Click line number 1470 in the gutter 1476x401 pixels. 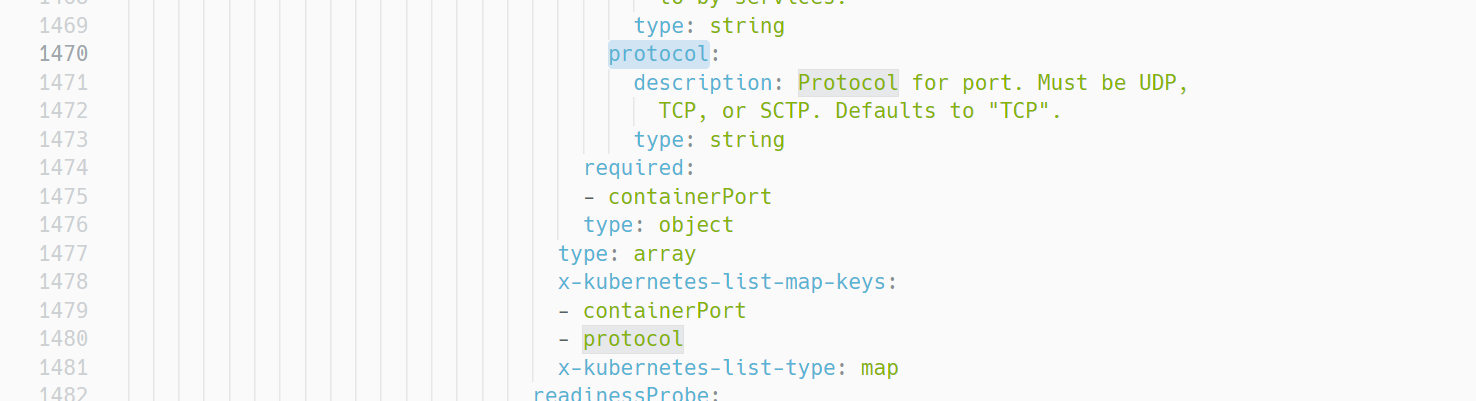[x=63, y=53]
